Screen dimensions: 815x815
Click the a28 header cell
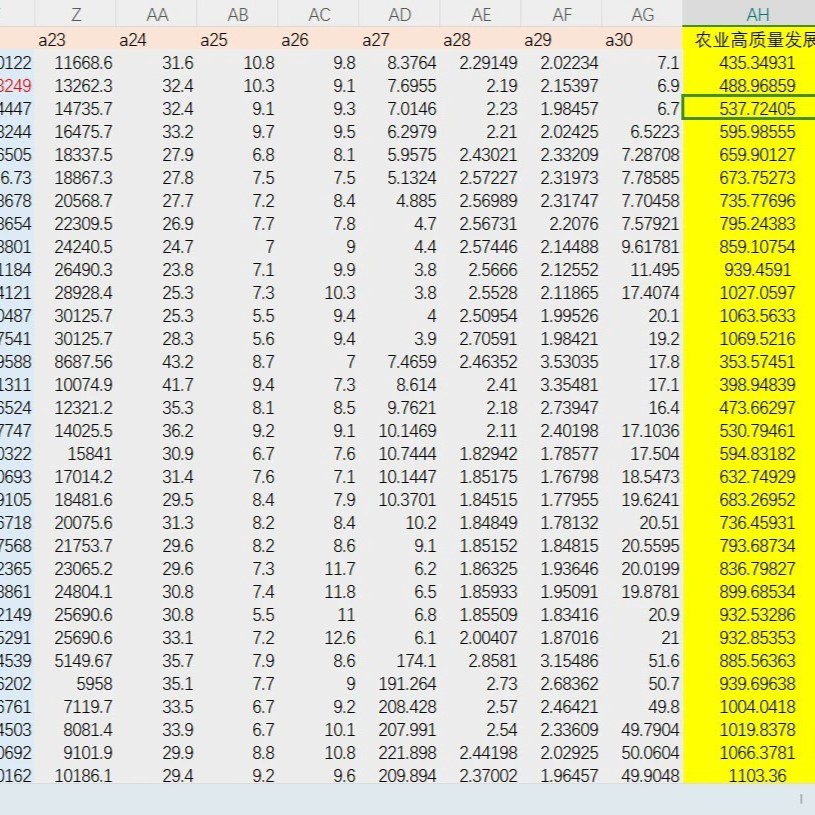[481, 40]
